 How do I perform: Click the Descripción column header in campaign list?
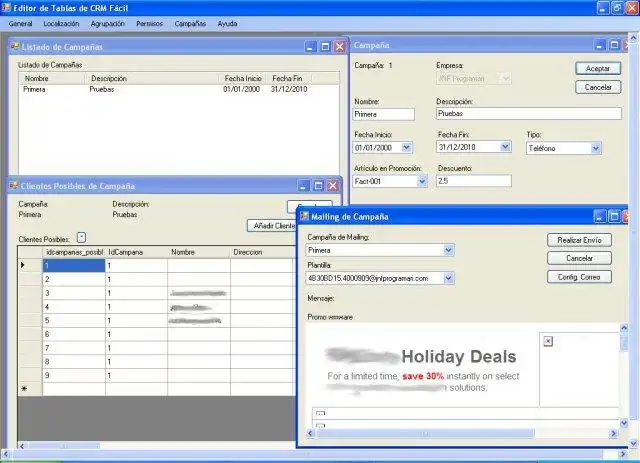coord(152,78)
